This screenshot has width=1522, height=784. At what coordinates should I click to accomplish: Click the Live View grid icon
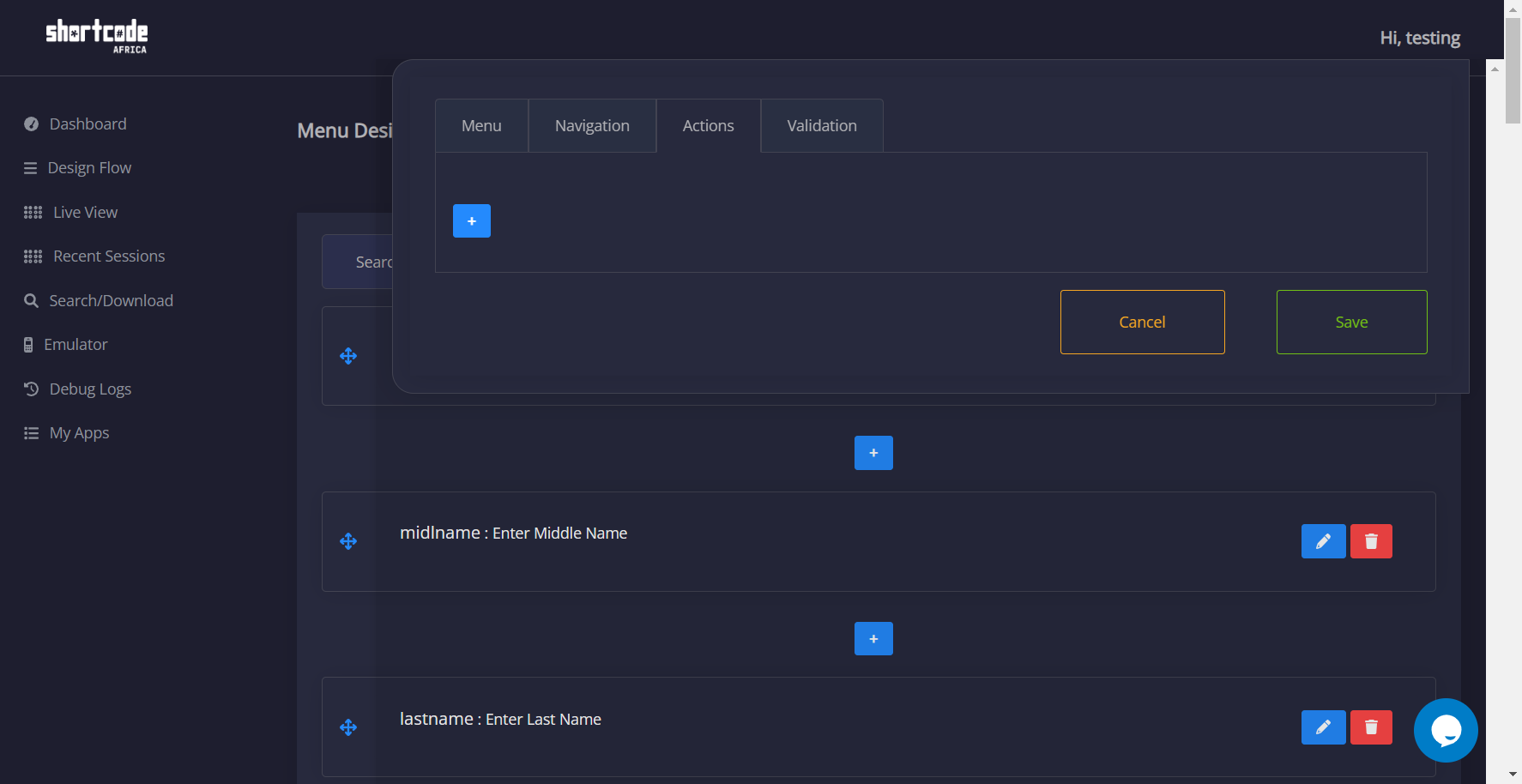coord(33,213)
